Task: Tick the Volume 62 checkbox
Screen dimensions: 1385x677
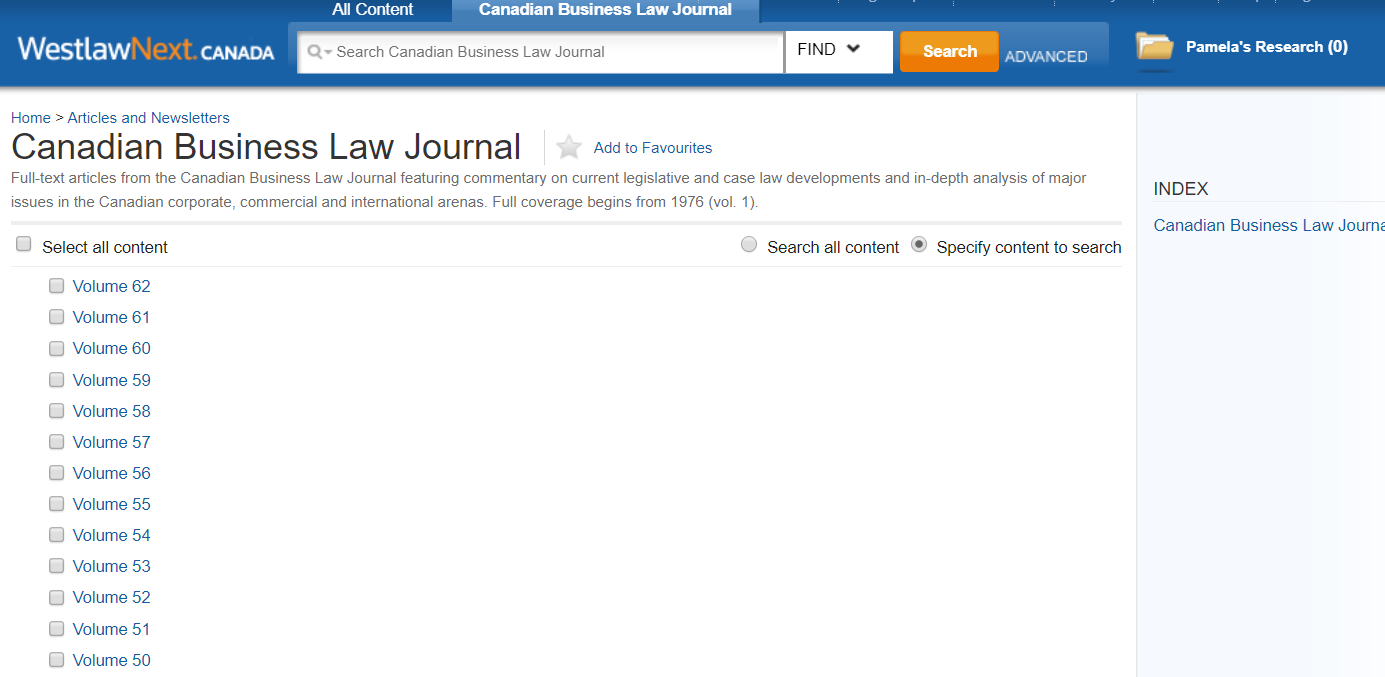Action: [x=57, y=286]
